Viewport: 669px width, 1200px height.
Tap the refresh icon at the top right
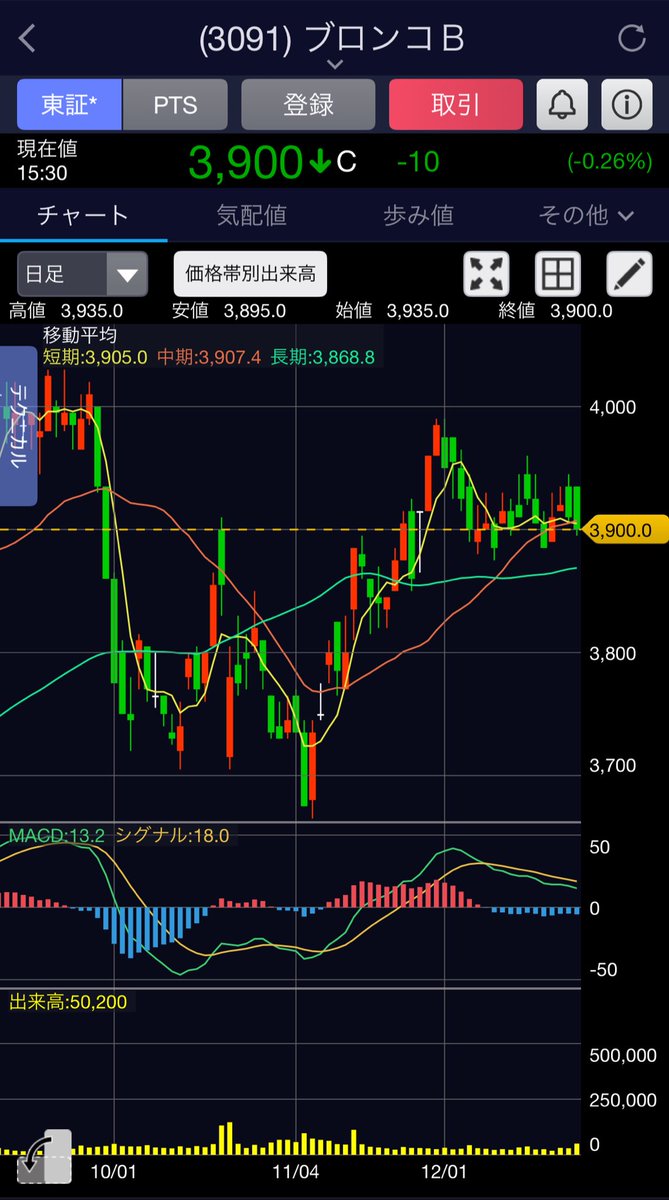pos(632,39)
